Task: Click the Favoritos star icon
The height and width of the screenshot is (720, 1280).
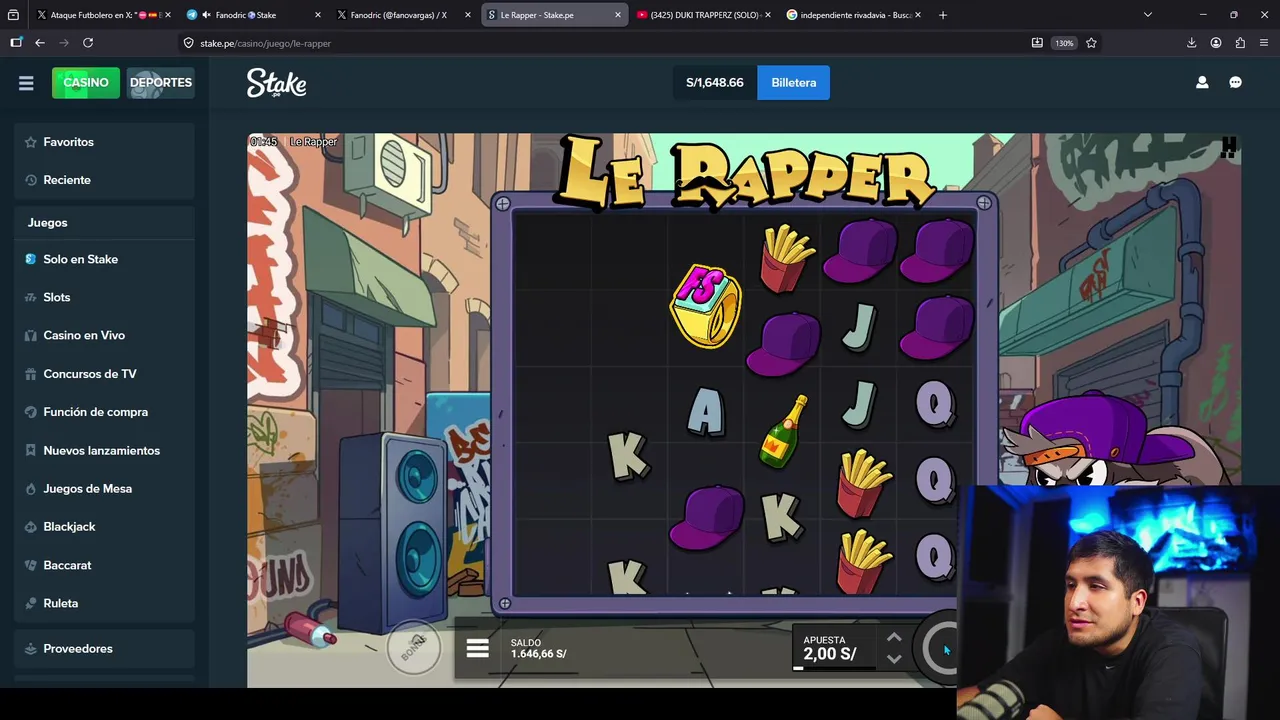Action: click(x=30, y=142)
